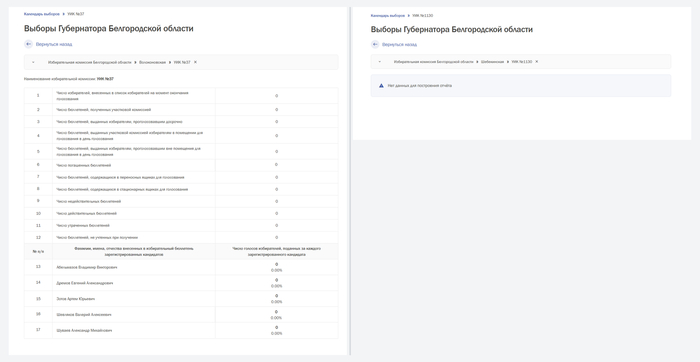The width and height of the screenshot is (700, 362).
Task: Click УИК №37 item in selector path
Action: coord(182,62)
